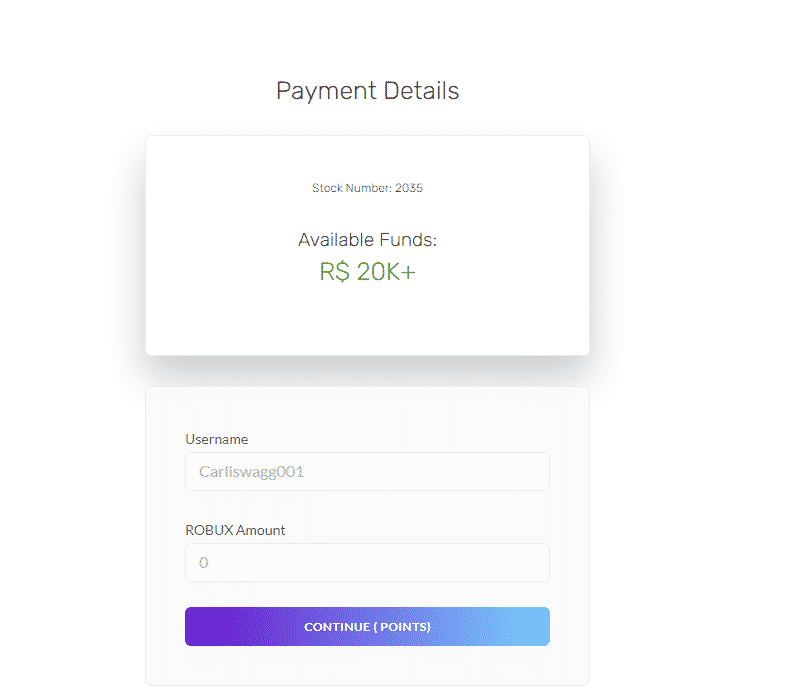The width and height of the screenshot is (802, 695).
Task: Click the R$ symbol in funds amount
Action: click(334, 272)
